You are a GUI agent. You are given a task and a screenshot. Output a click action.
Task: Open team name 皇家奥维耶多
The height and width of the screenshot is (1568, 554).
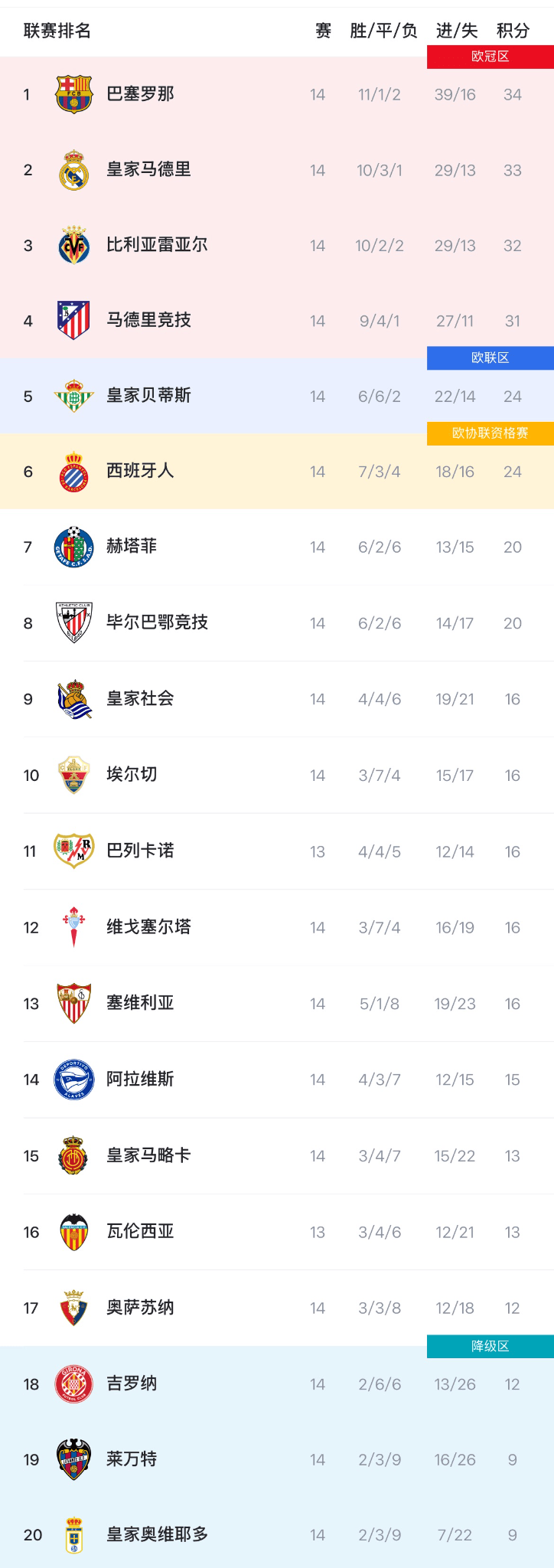157,1534
